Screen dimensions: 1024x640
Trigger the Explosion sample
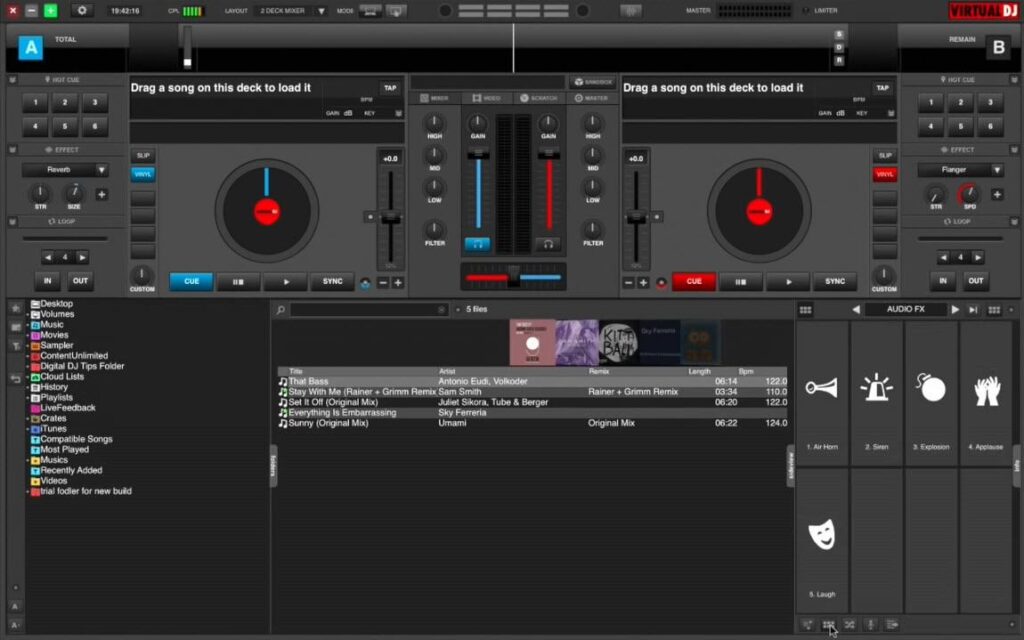pos(931,390)
